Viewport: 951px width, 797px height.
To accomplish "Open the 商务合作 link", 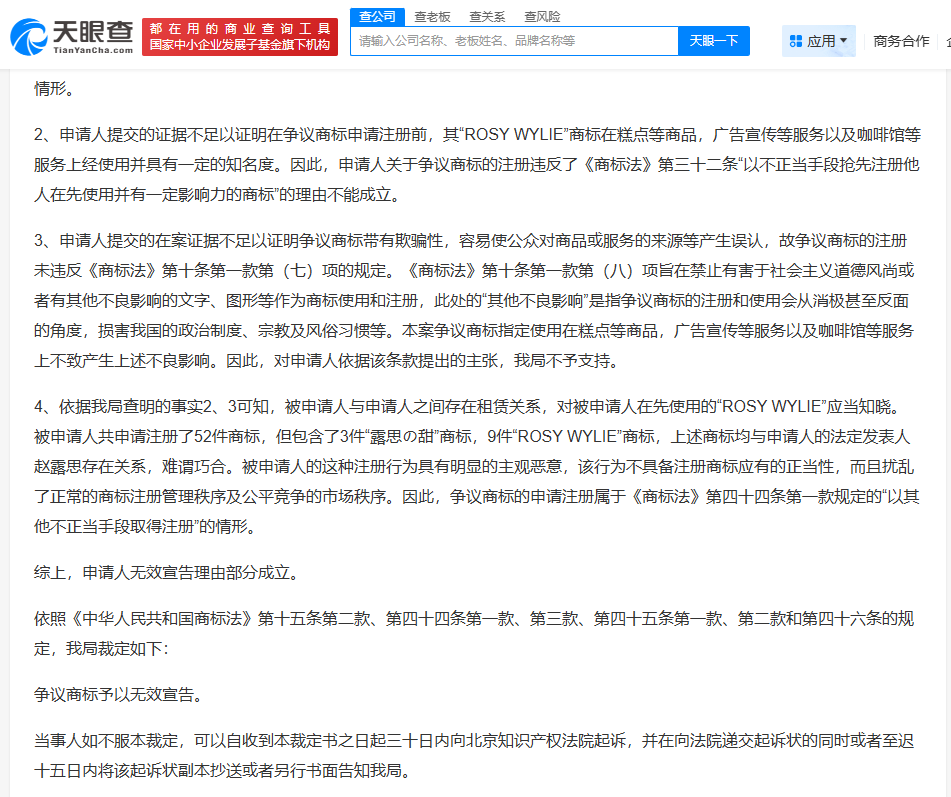I will 901,41.
